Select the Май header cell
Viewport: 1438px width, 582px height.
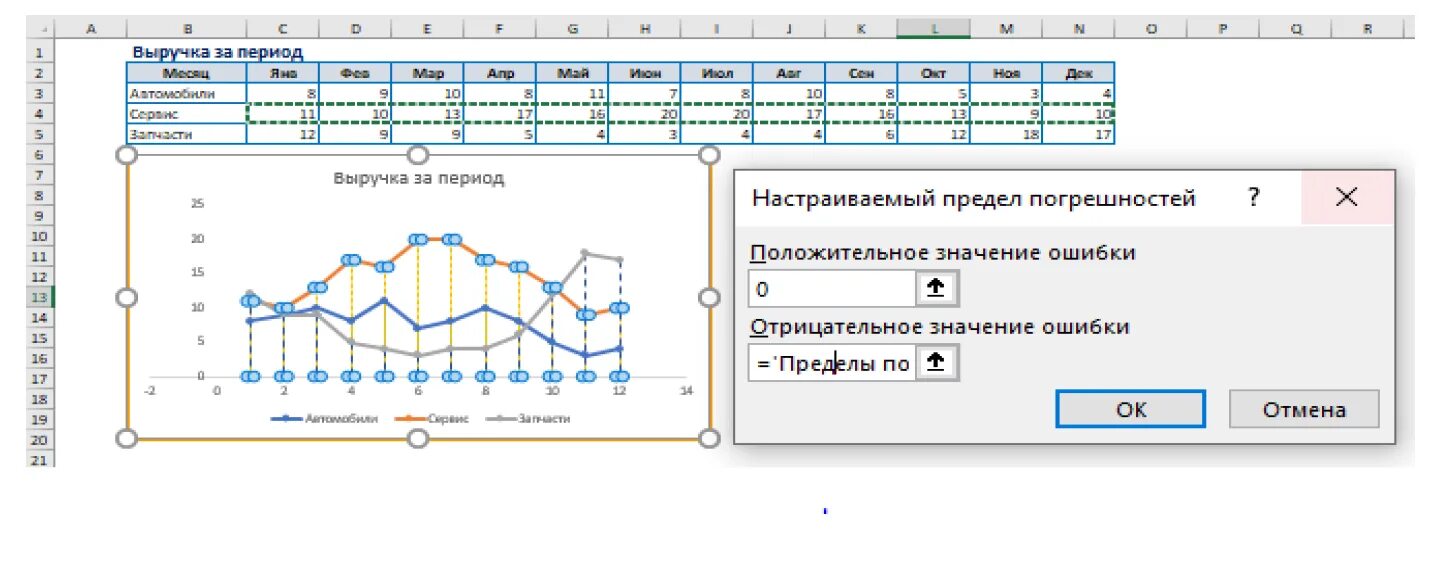(572, 73)
